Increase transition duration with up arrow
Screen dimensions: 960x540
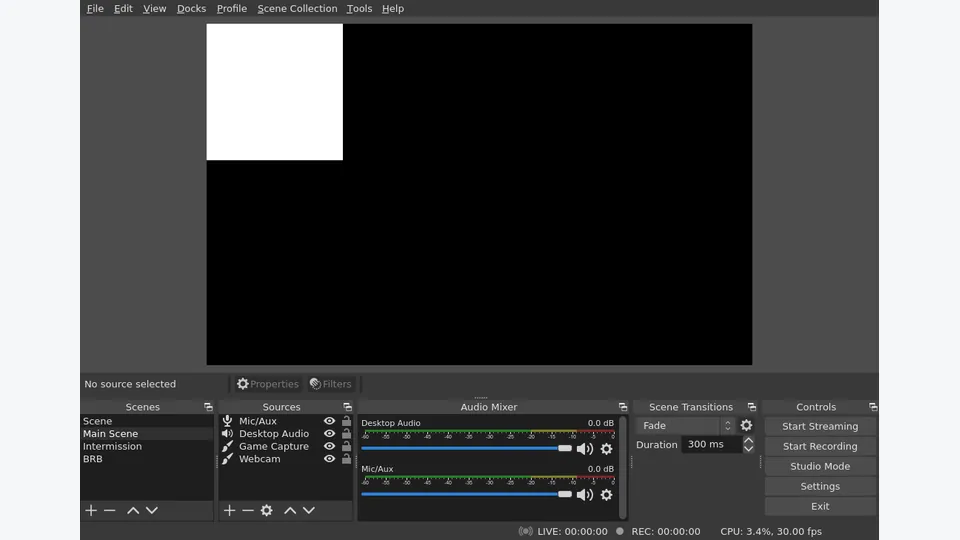pos(748,440)
